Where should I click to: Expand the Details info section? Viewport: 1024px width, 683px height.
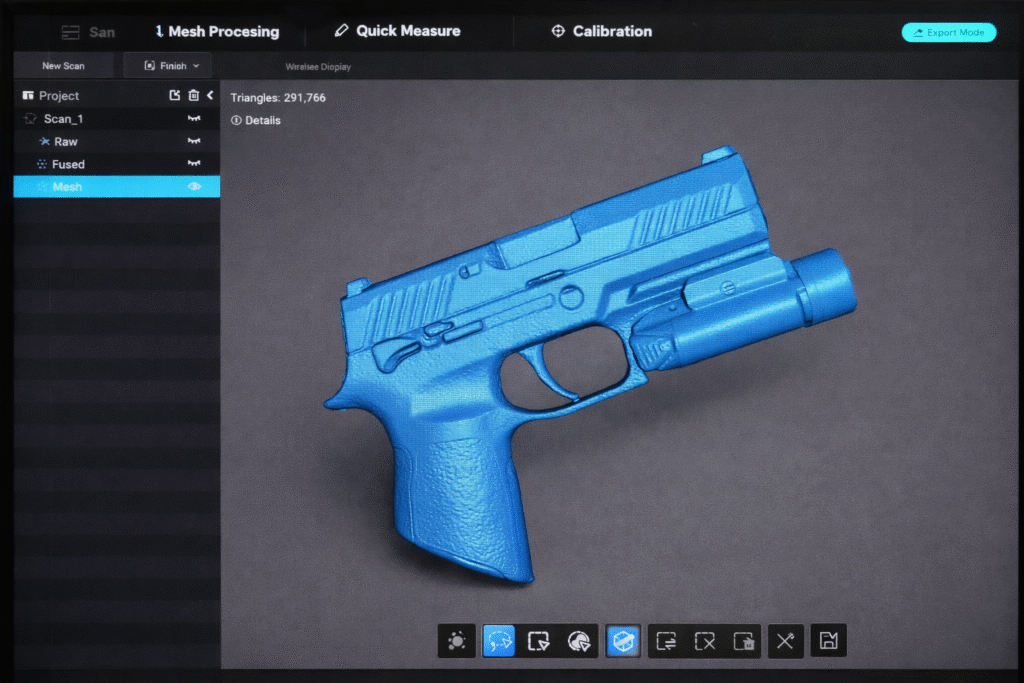click(x=256, y=121)
